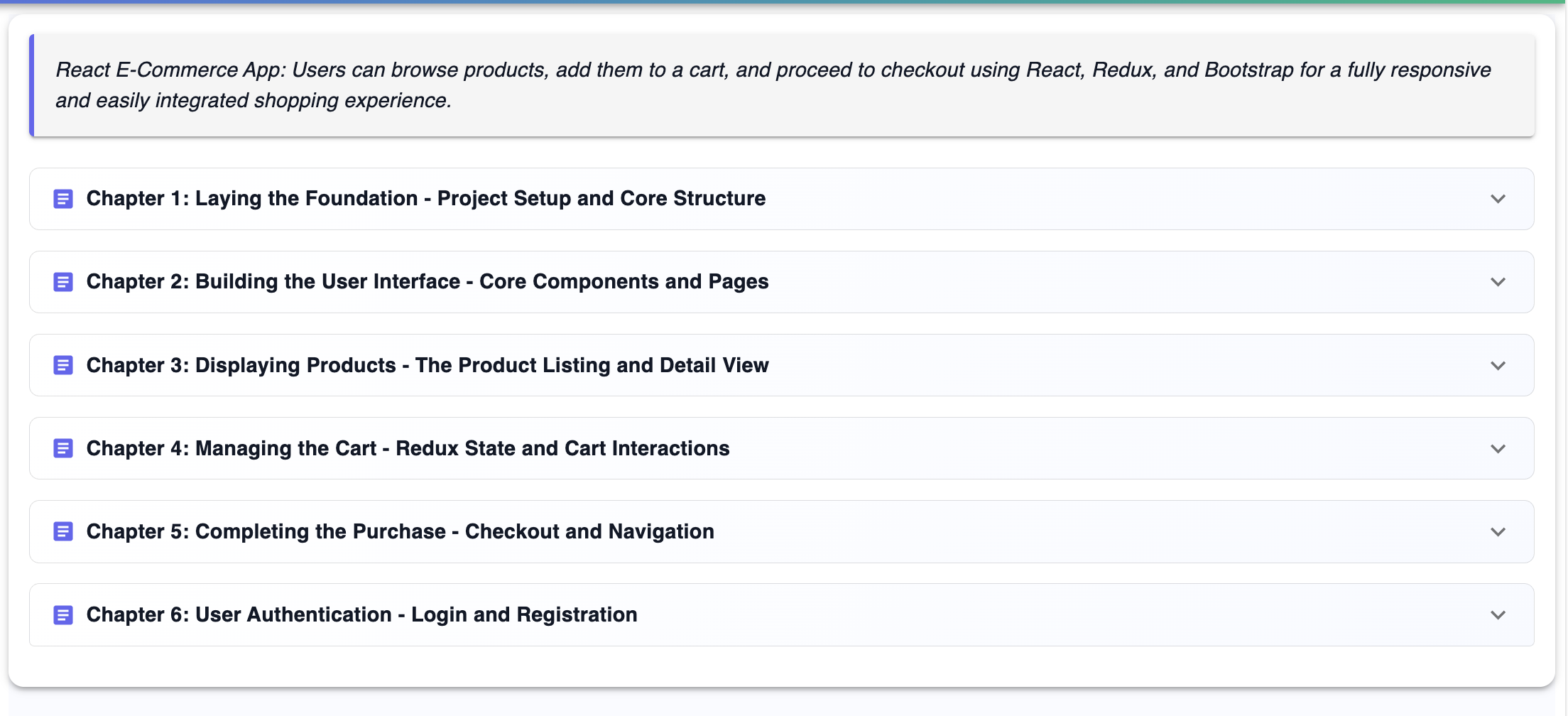Click the document icon beside Chapter 6
Viewport: 1568px width, 716px height.
click(x=63, y=615)
